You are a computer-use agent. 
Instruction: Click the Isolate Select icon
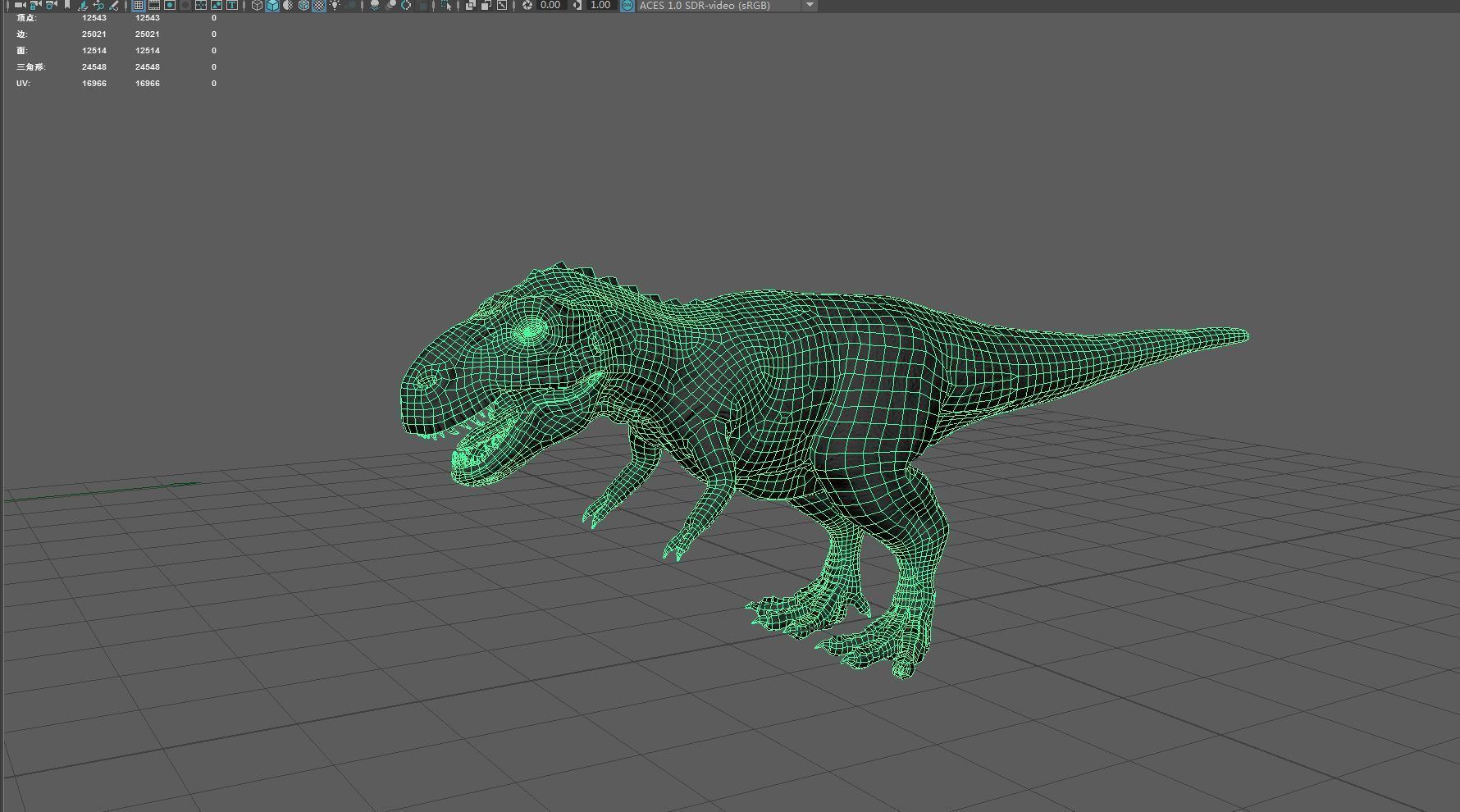pos(446,5)
